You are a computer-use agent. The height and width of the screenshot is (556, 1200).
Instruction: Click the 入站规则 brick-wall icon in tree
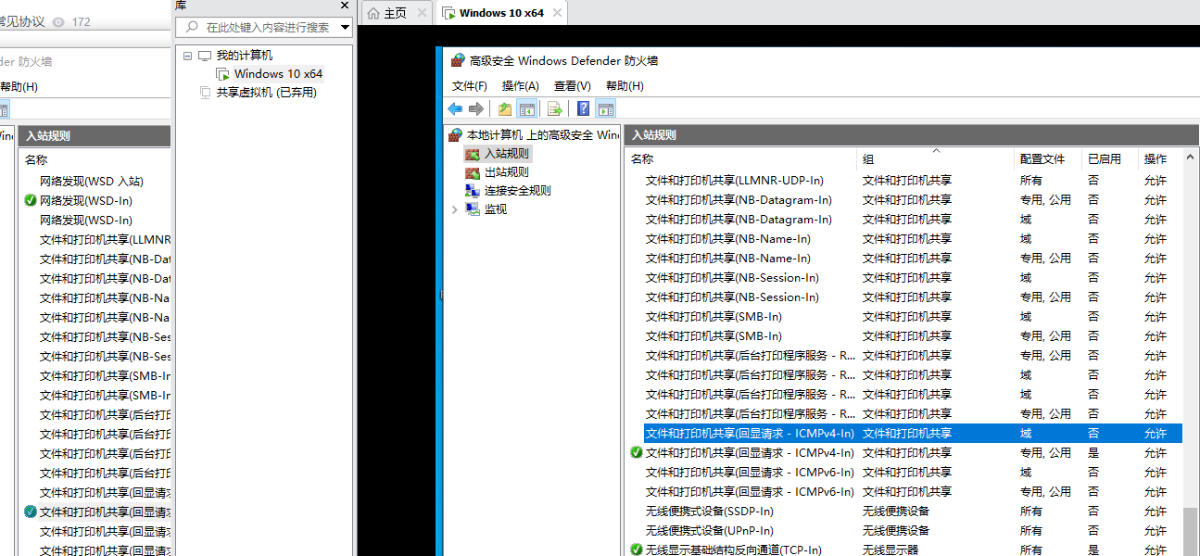pyautogui.click(x=472, y=154)
